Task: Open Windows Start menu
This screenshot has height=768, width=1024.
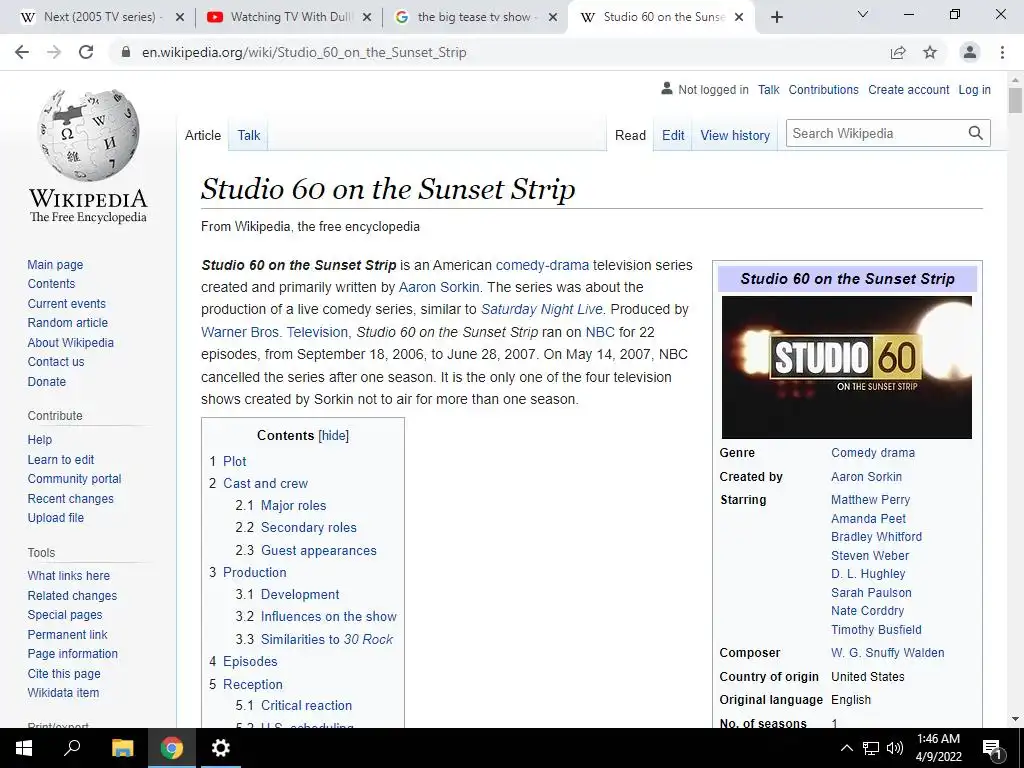Action: pos(24,748)
